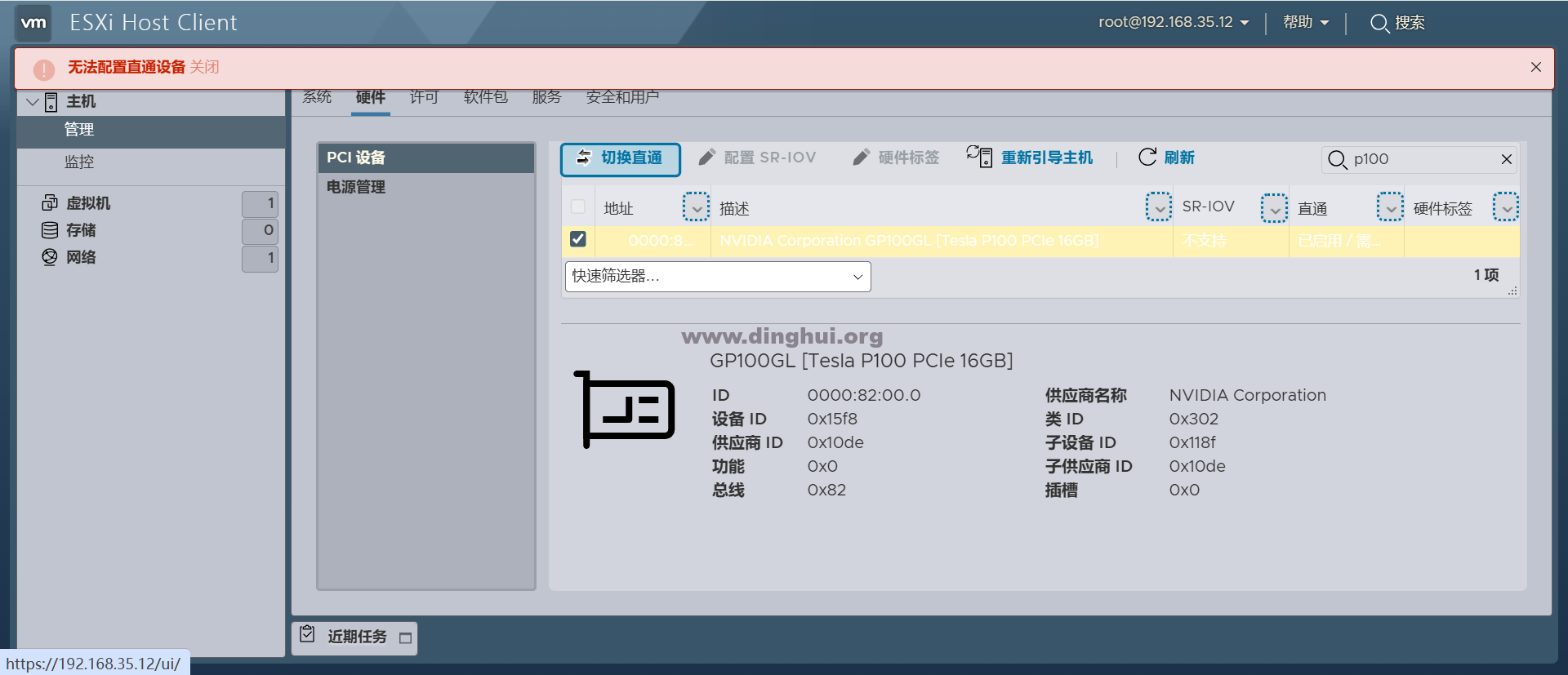
Task: Open the 近期任务 panel label
Action: 357,637
